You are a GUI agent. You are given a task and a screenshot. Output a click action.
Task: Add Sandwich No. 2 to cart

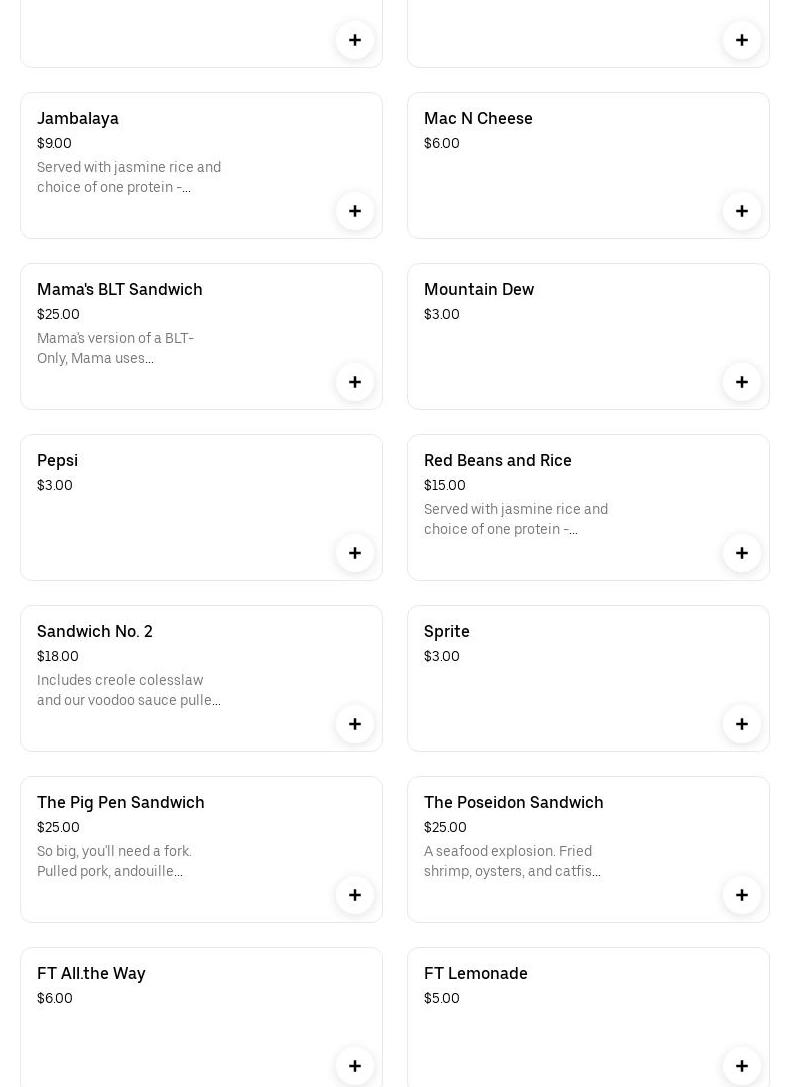point(355,724)
